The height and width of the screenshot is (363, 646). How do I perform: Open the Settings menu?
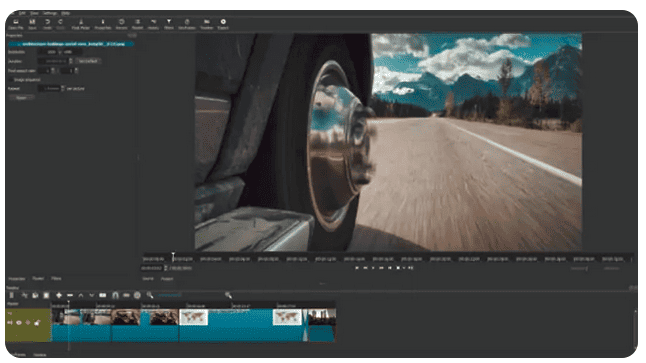coord(50,13)
